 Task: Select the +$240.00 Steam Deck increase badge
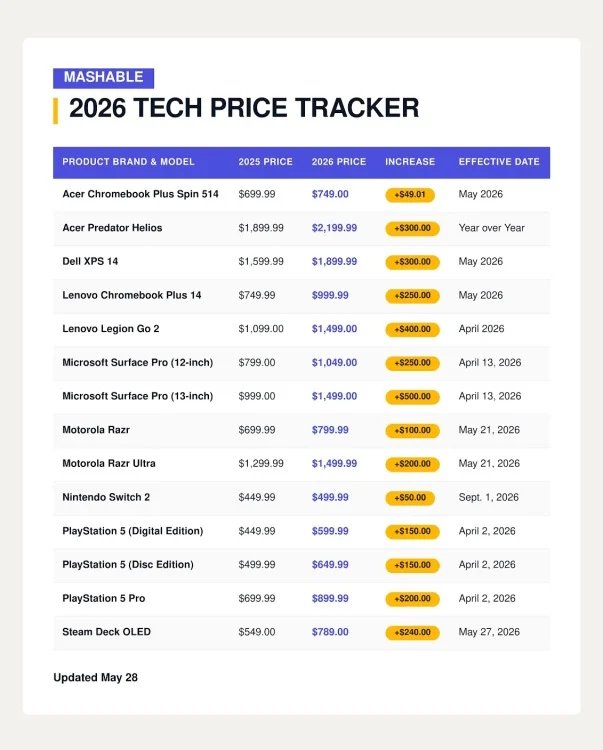click(x=412, y=632)
